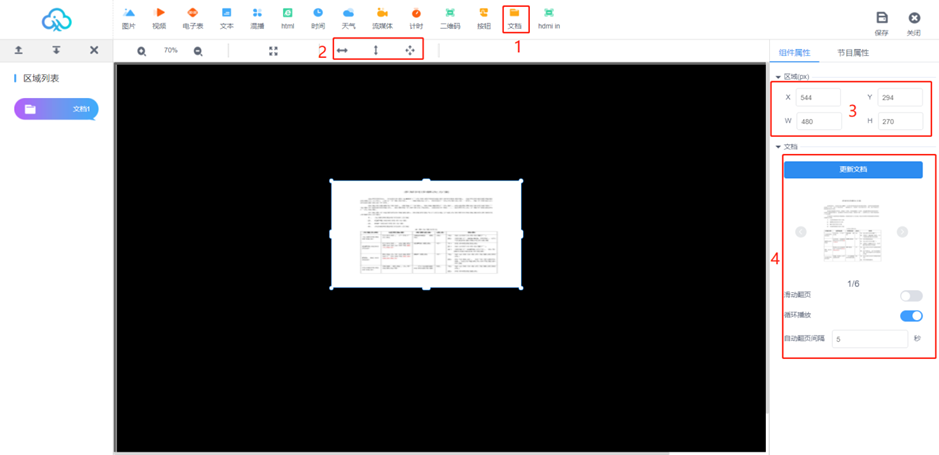The image size is (939, 455).
Task: Disable the loop playback (循环播放) switch
Action: [x=910, y=316]
